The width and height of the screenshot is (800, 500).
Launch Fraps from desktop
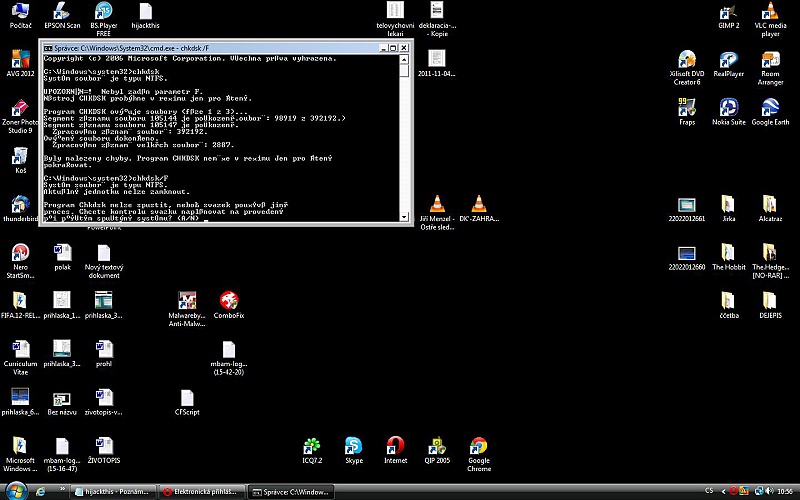(687, 111)
